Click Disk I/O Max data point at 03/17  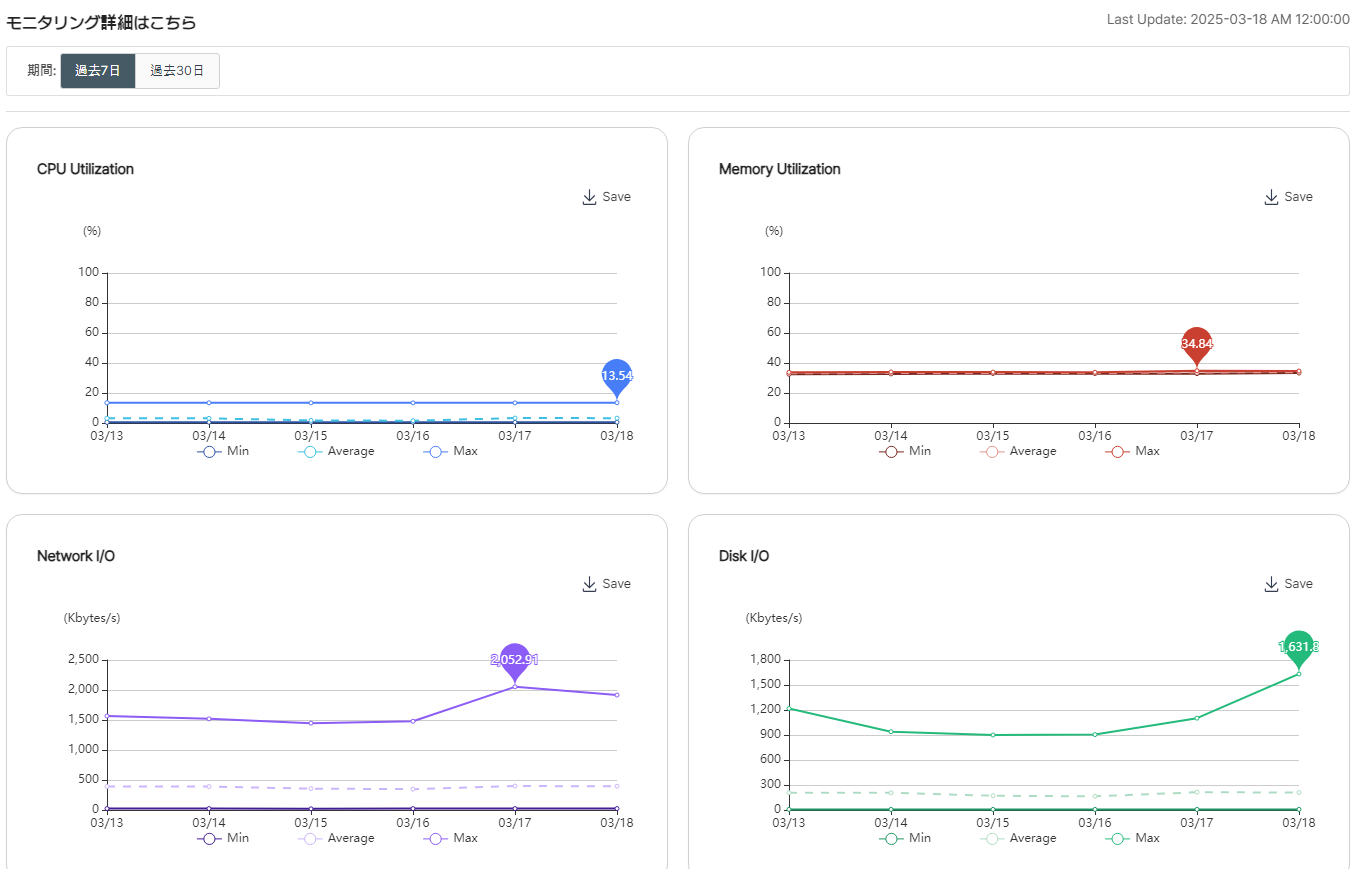click(1197, 718)
